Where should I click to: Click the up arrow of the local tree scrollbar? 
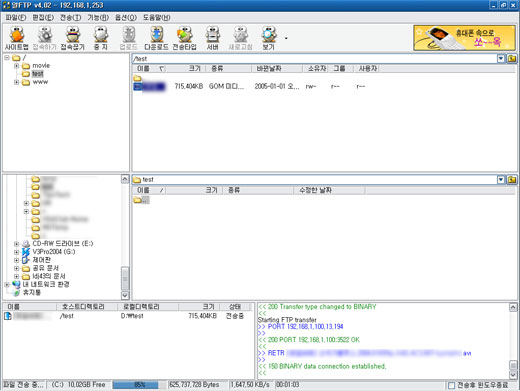coord(125,179)
